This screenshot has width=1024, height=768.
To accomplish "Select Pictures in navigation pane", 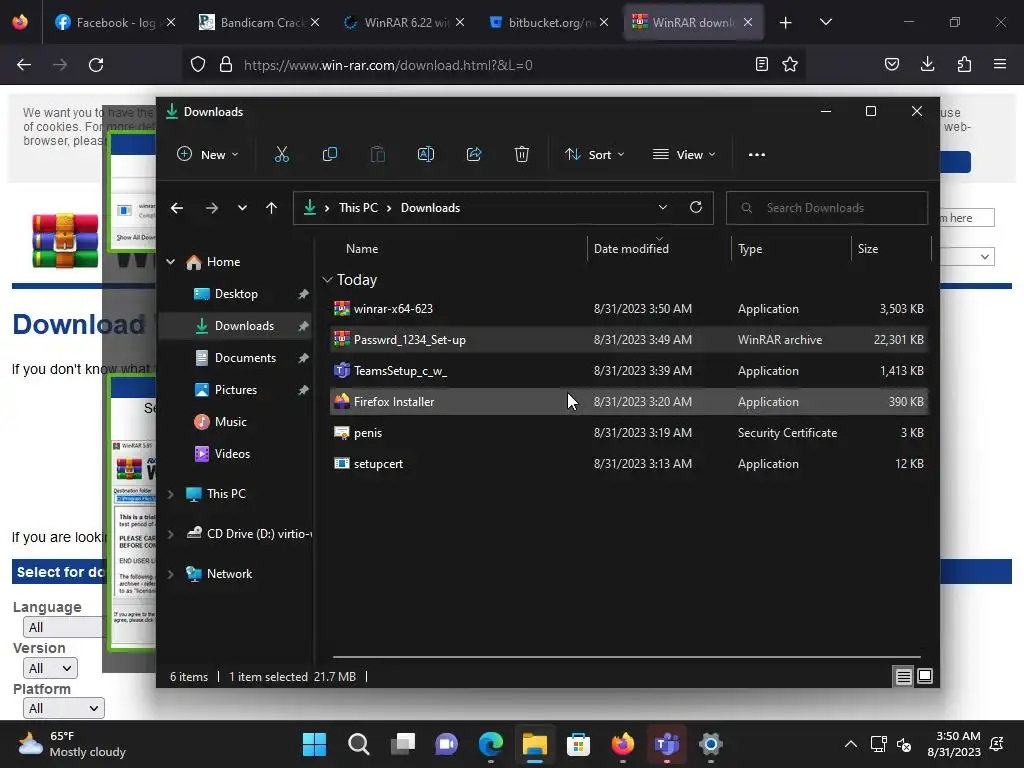I will tap(234, 390).
